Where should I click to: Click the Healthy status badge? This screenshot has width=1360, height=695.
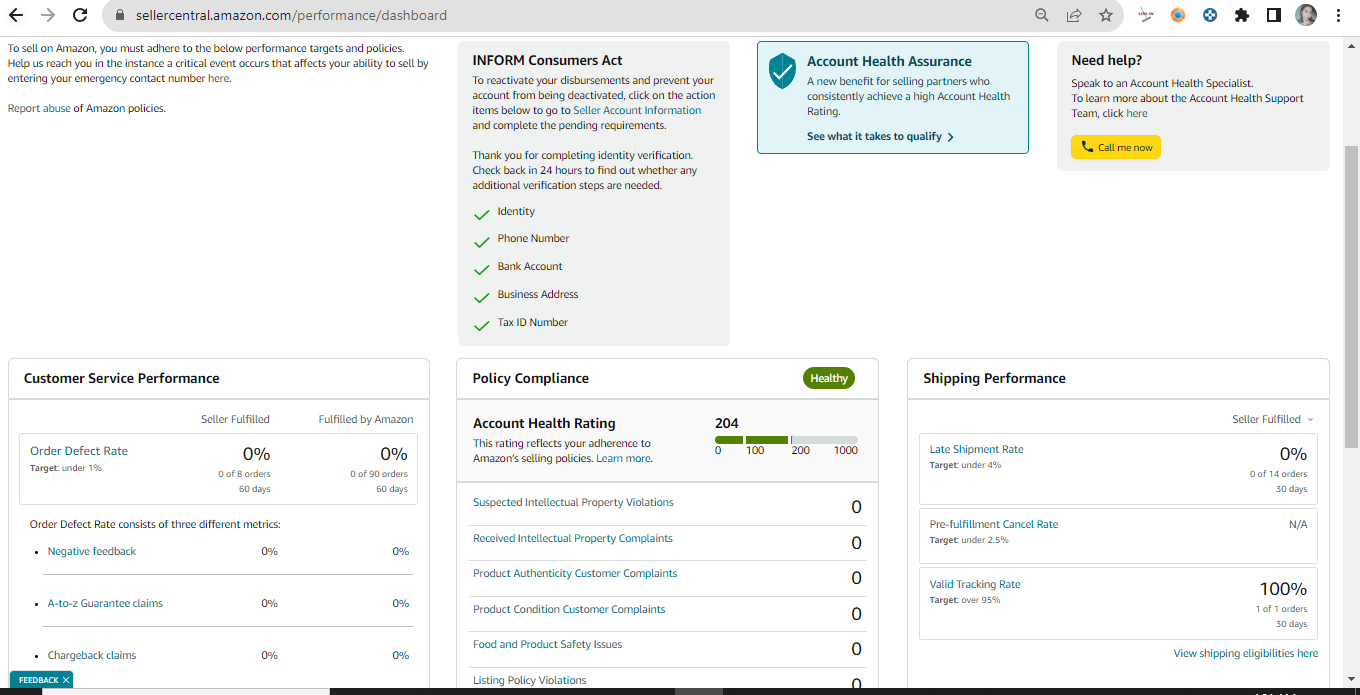coord(829,379)
